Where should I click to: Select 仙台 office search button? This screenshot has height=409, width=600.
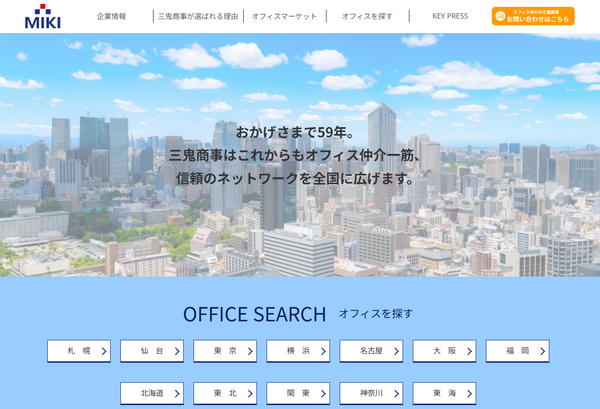coord(152,351)
